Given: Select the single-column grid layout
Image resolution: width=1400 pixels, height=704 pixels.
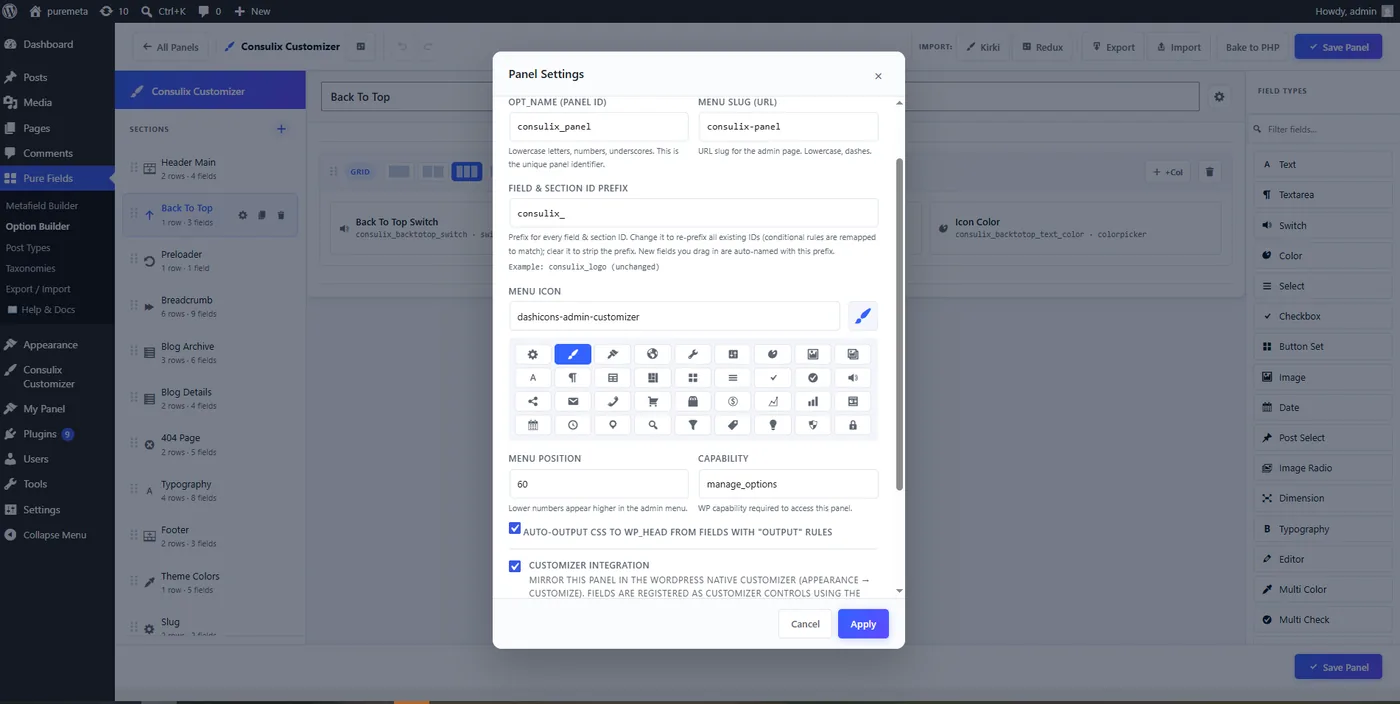Looking at the screenshot, I should (x=399, y=172).
